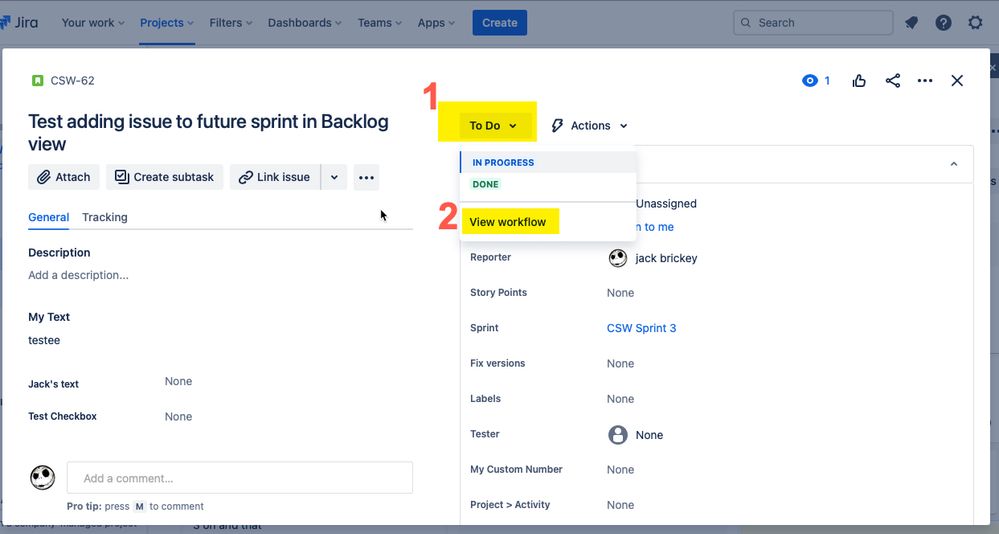Edit the Jack's text None value
This screenshot has height=534, width=999.
point(178,381)
